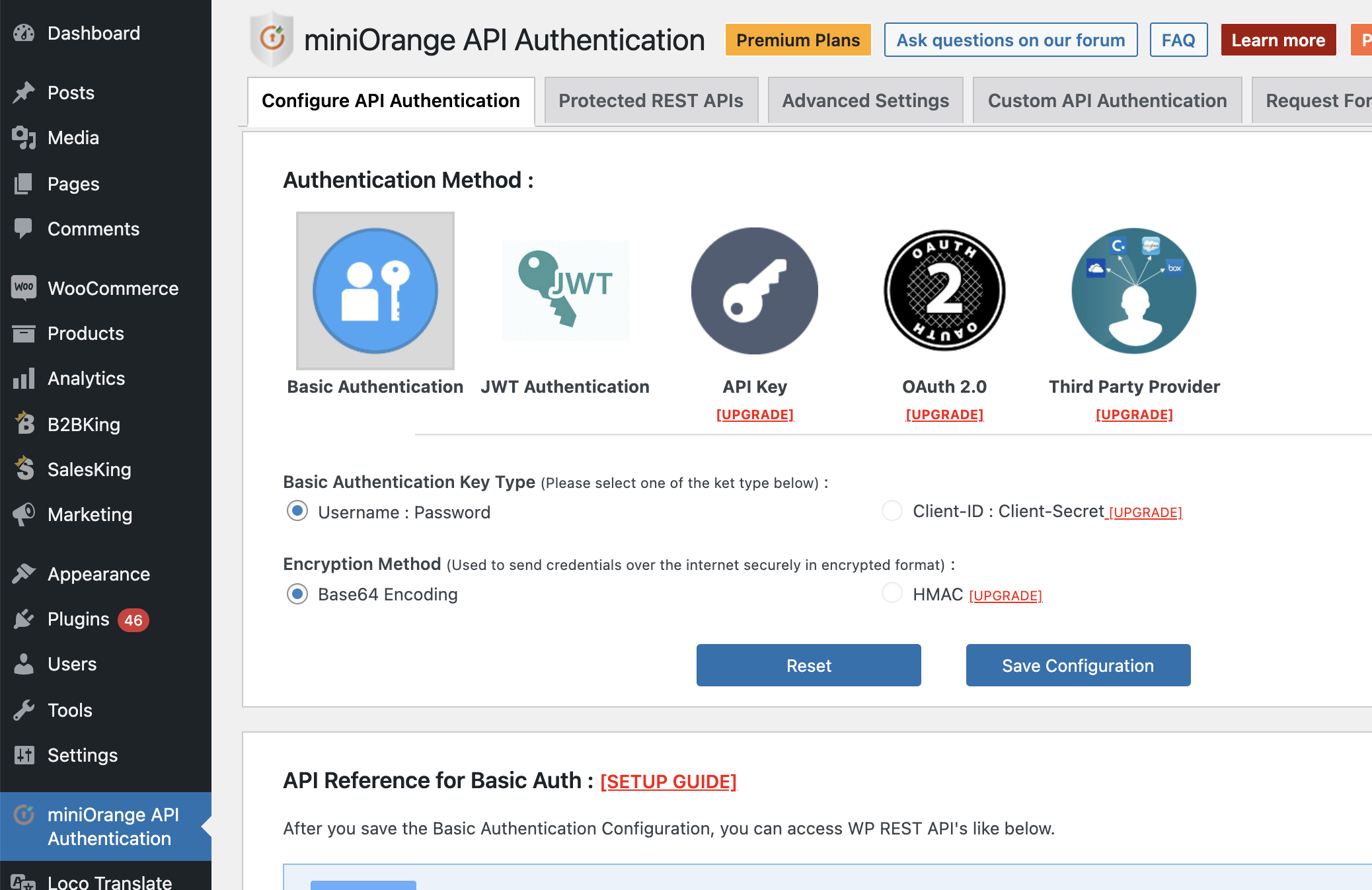Open Custom API Authentication tab
Image resolution: width=1372 pixels, height=890 pixels.
1108,101
